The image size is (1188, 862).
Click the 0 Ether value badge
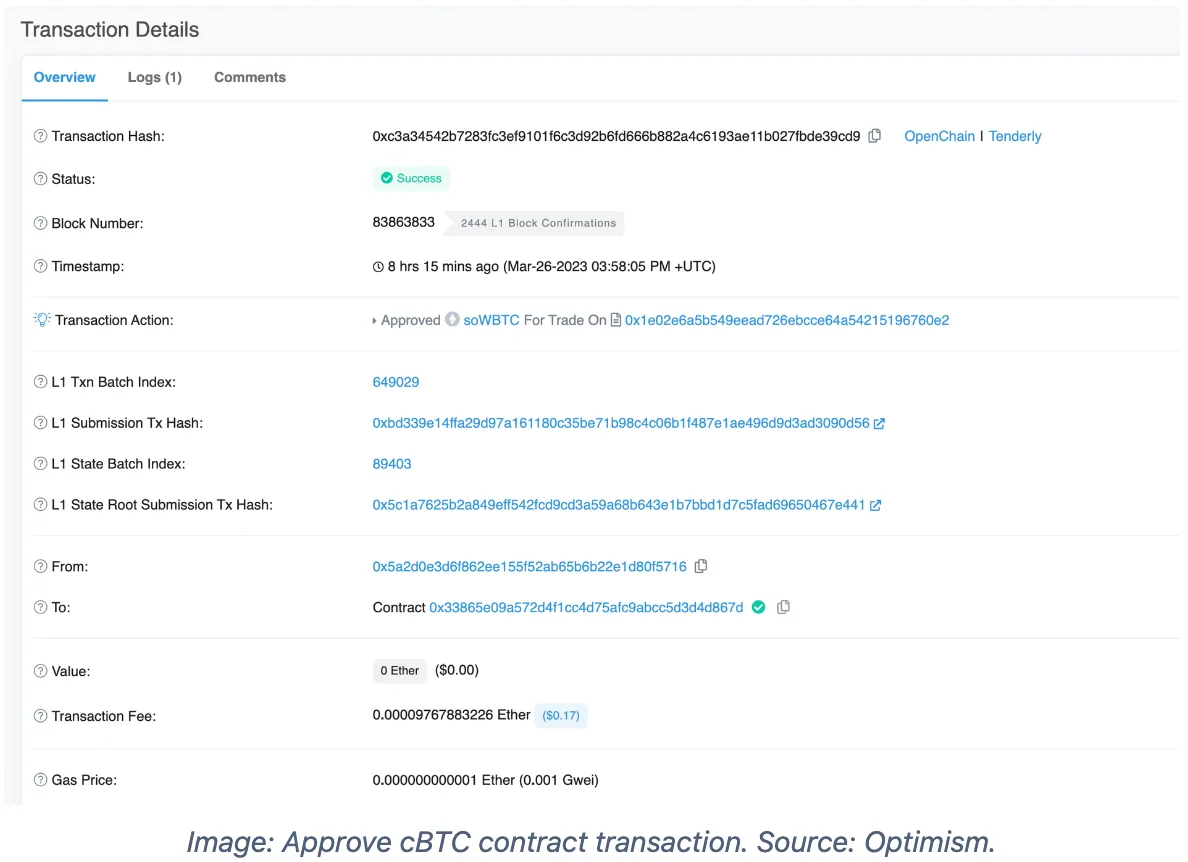(399, 670)
